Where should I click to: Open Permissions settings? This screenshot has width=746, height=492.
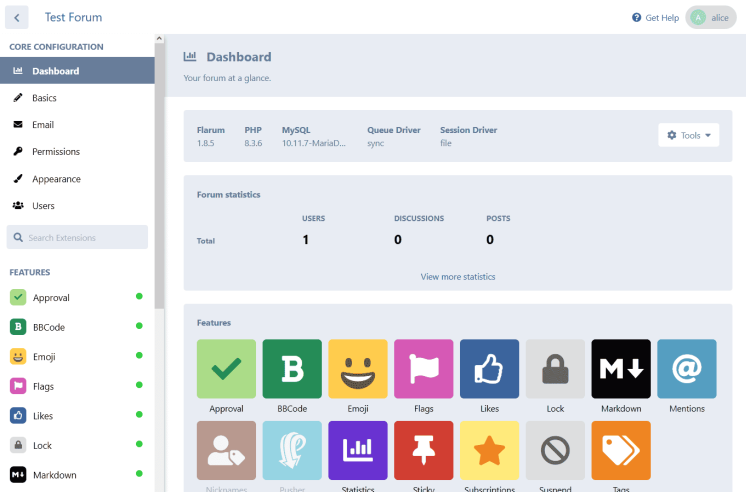coord(77,151)
